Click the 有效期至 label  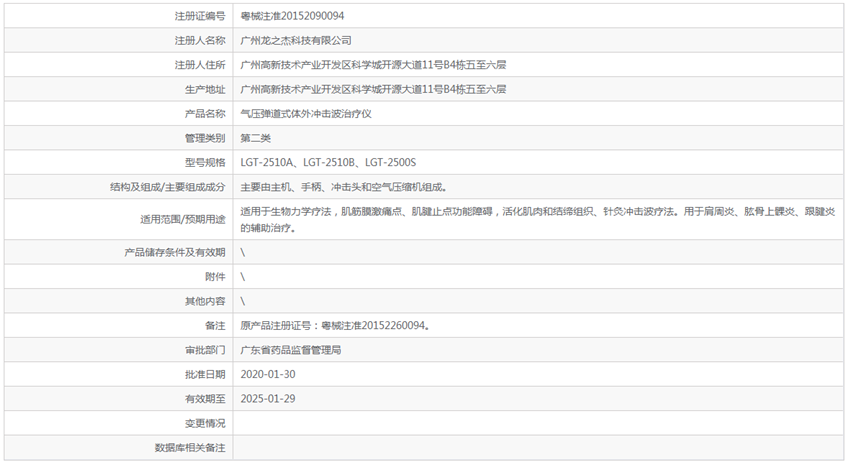click(x=204, y=399)
